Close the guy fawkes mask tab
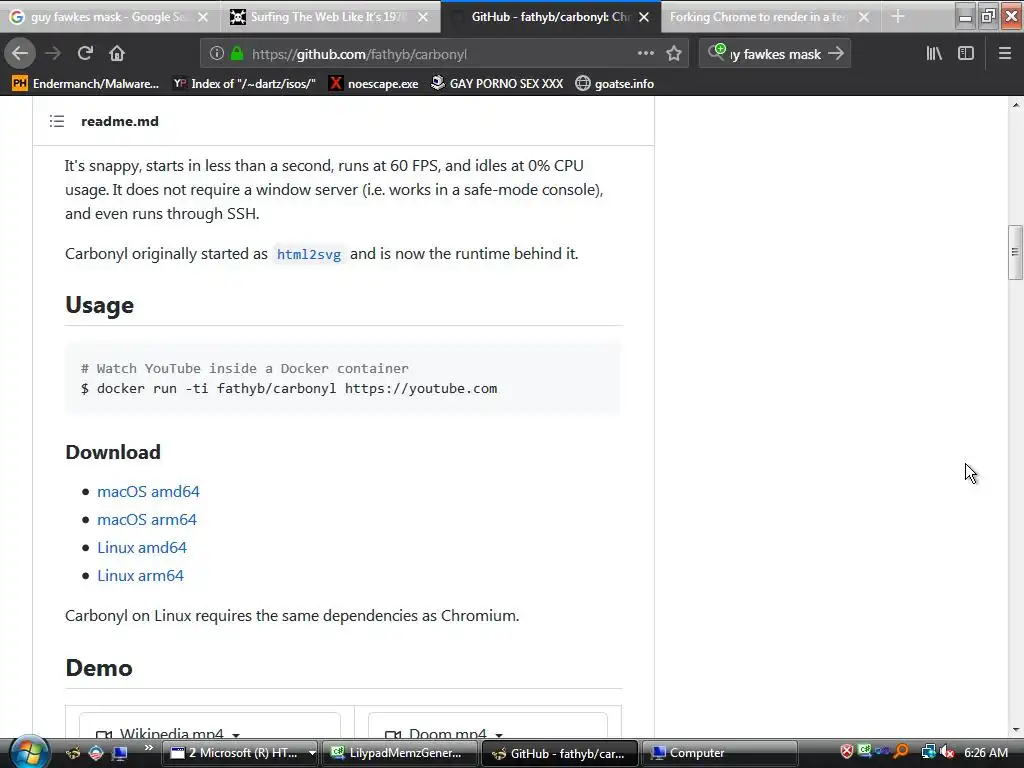This screenshot has width=1024, height=768. point(203,17)
